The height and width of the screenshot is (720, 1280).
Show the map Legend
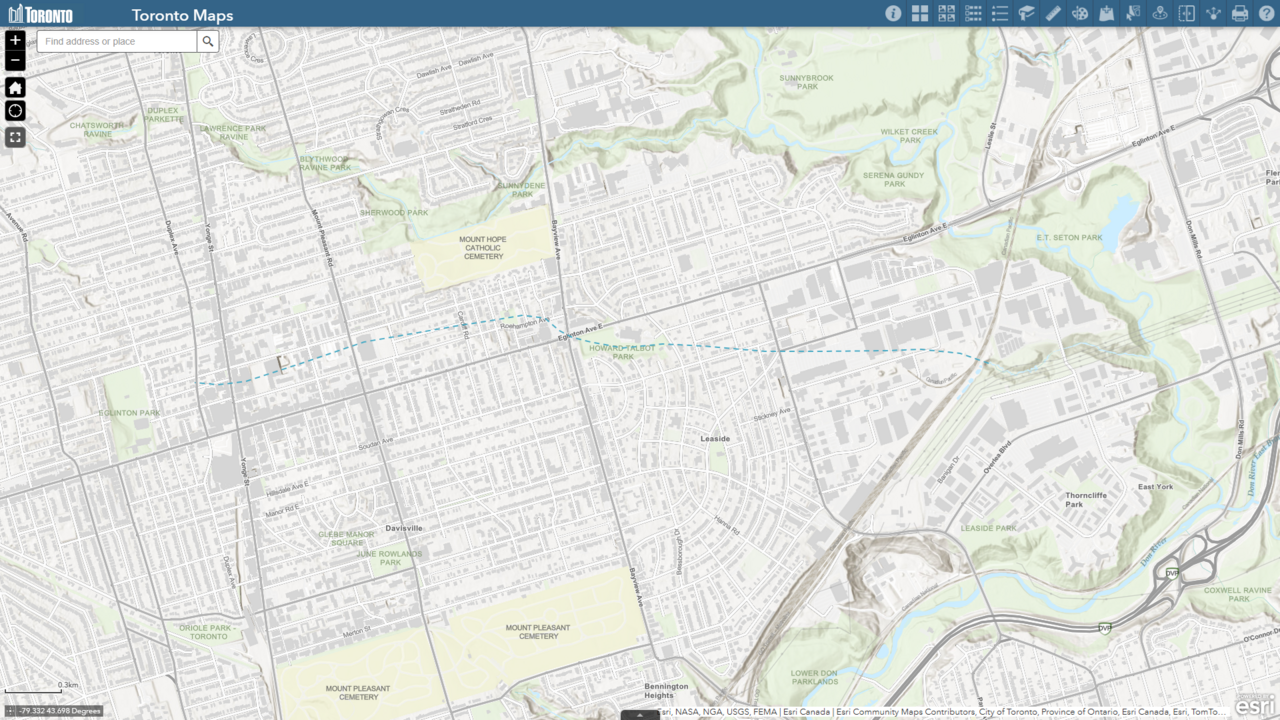pos(999,14)
